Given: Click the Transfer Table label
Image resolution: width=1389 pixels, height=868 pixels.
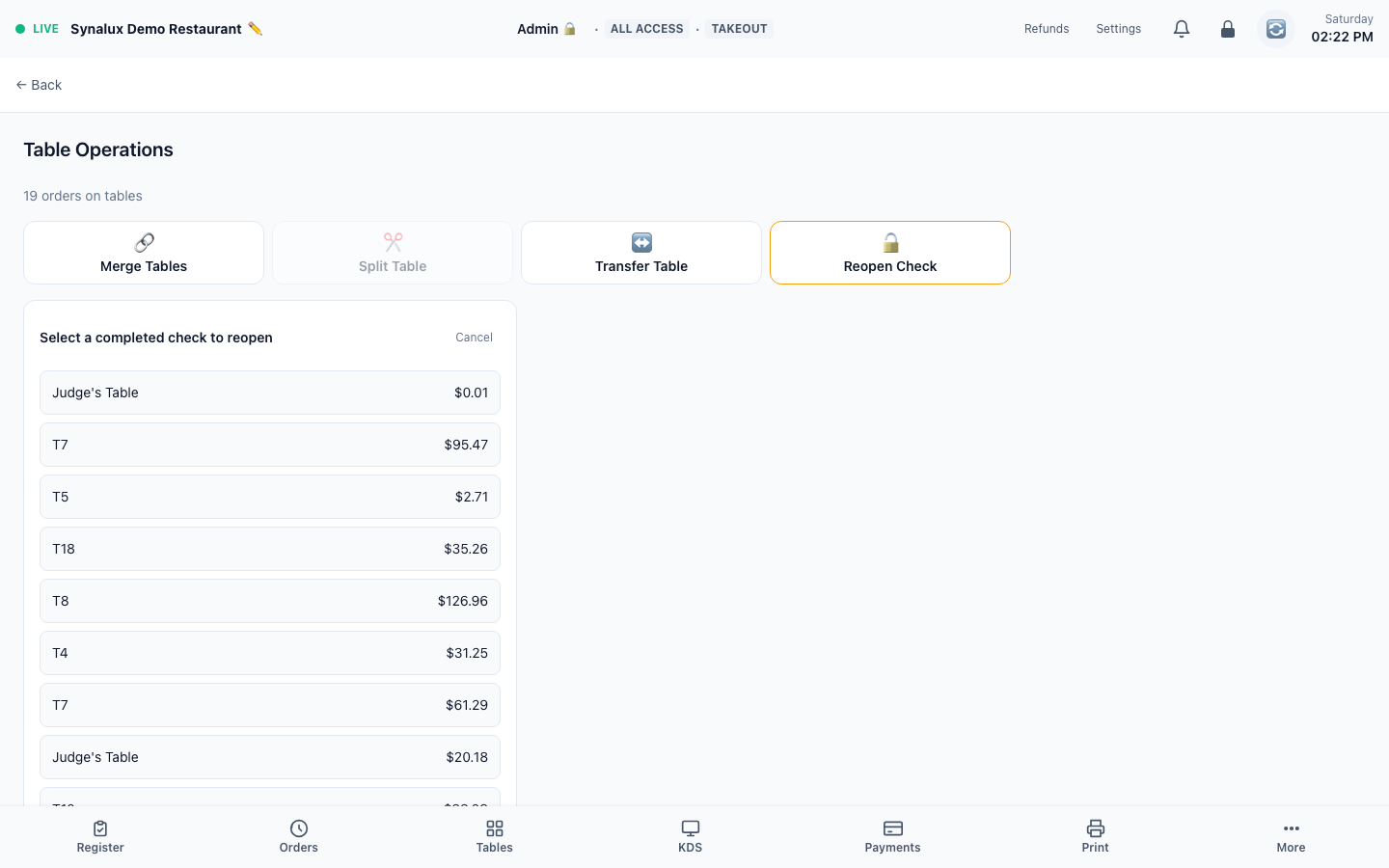Looking at the screenshot, I should tap(641, 266).
